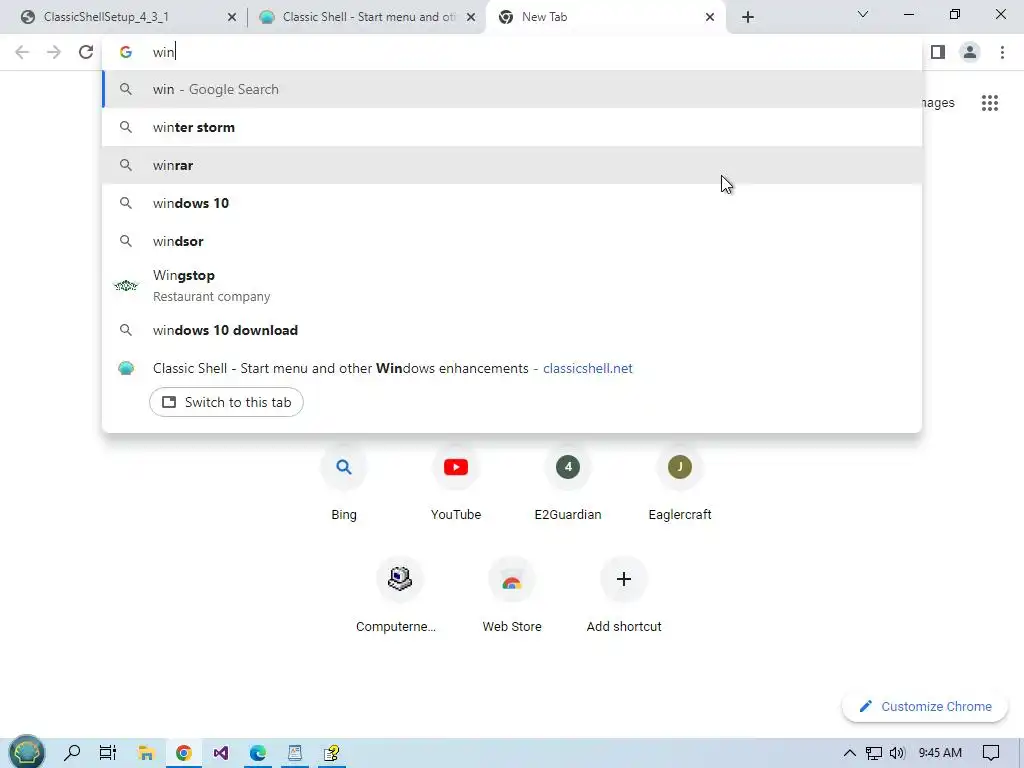Pick the 'windows 10' suggestion
1024x768 pixels.
pyautogui.click(x=513, y=203)
